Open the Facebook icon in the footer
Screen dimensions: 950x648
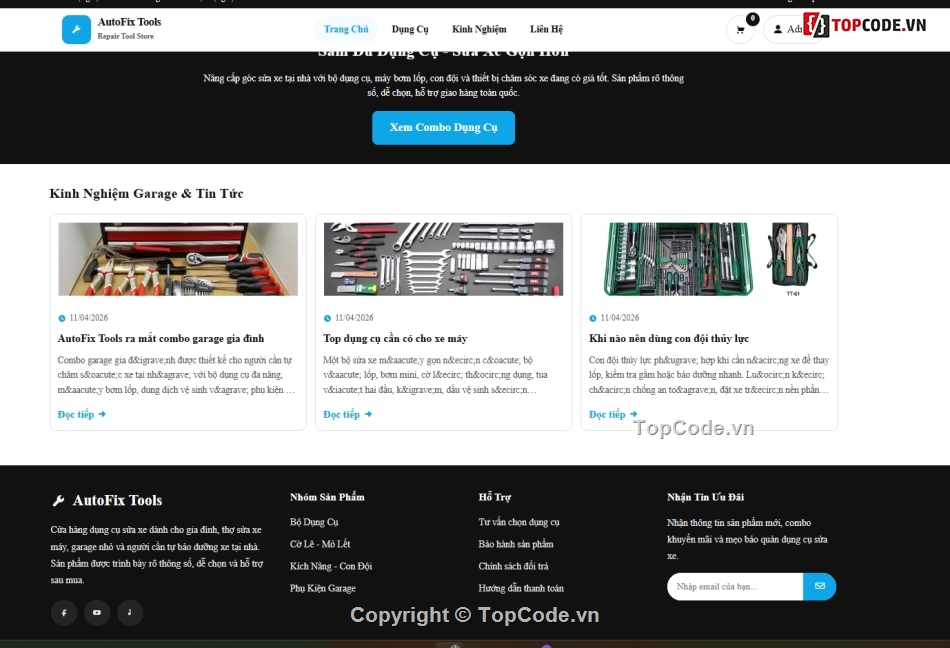64,612
